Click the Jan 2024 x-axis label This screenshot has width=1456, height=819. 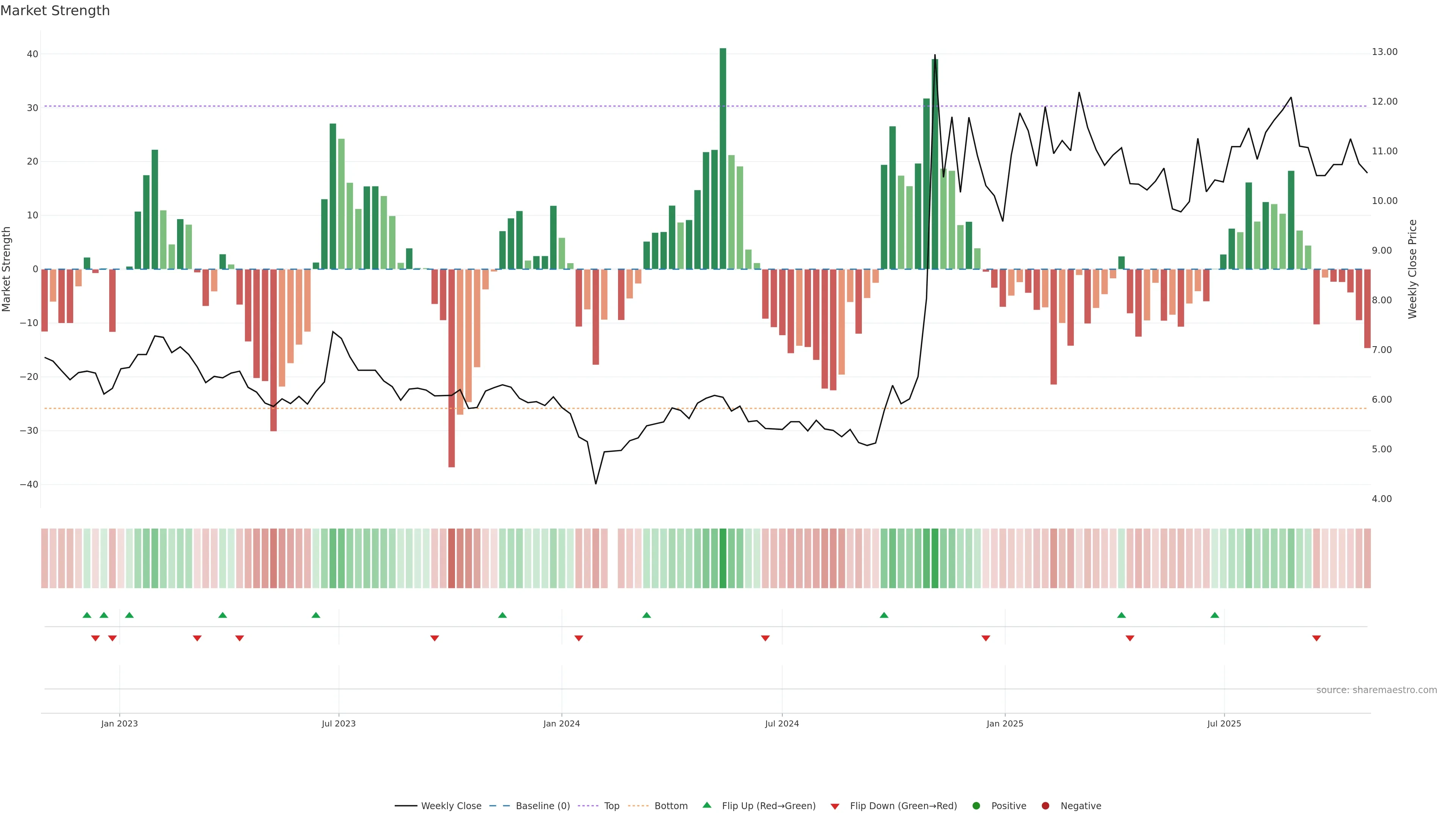(x=561, y=723)
